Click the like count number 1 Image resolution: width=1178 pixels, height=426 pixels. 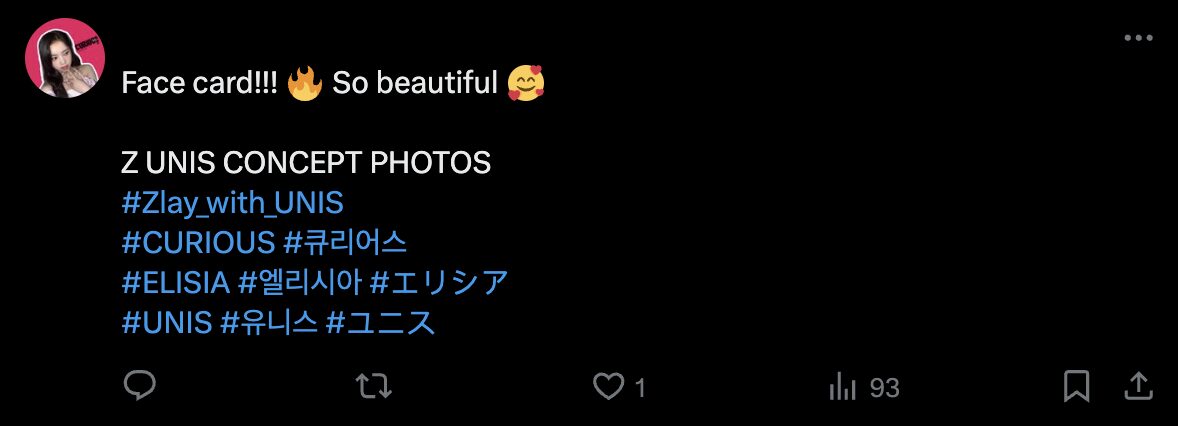point(641,387)
